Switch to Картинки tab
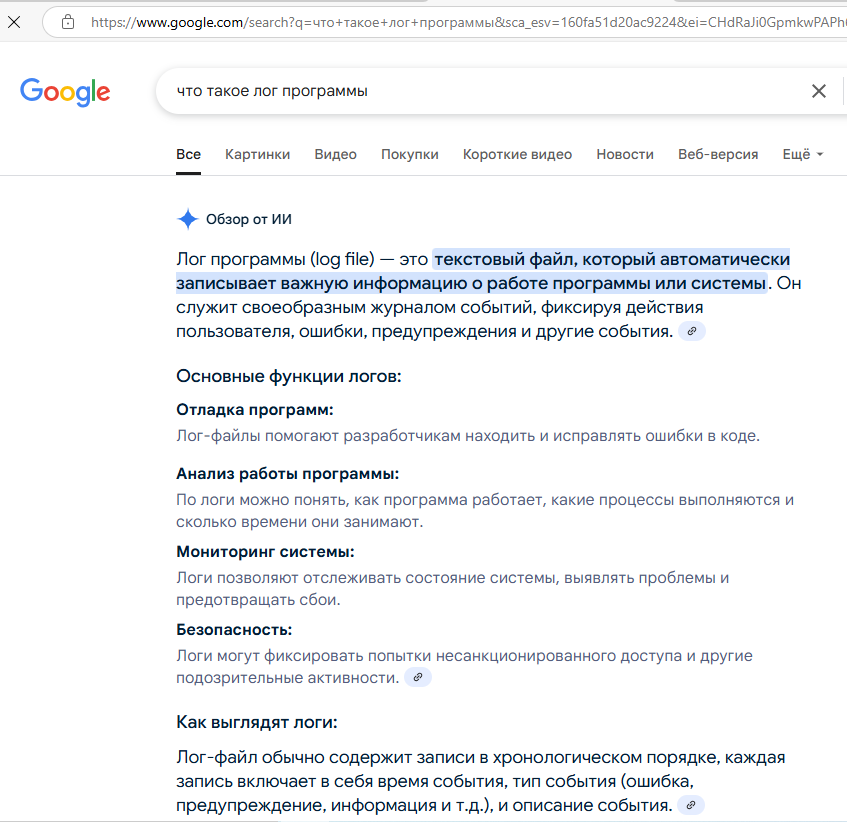 258,154
